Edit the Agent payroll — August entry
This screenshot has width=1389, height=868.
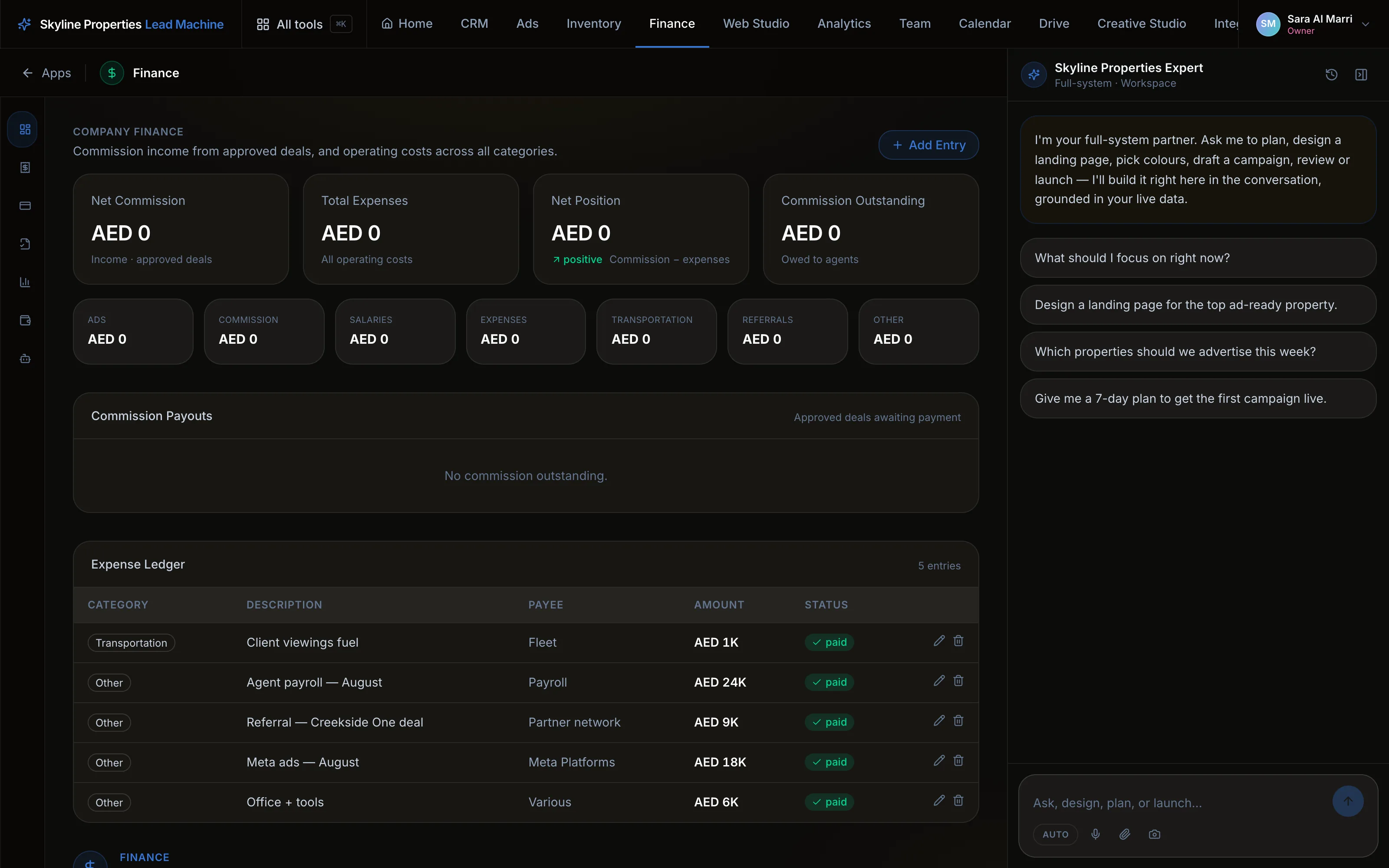tap(939, 681)
